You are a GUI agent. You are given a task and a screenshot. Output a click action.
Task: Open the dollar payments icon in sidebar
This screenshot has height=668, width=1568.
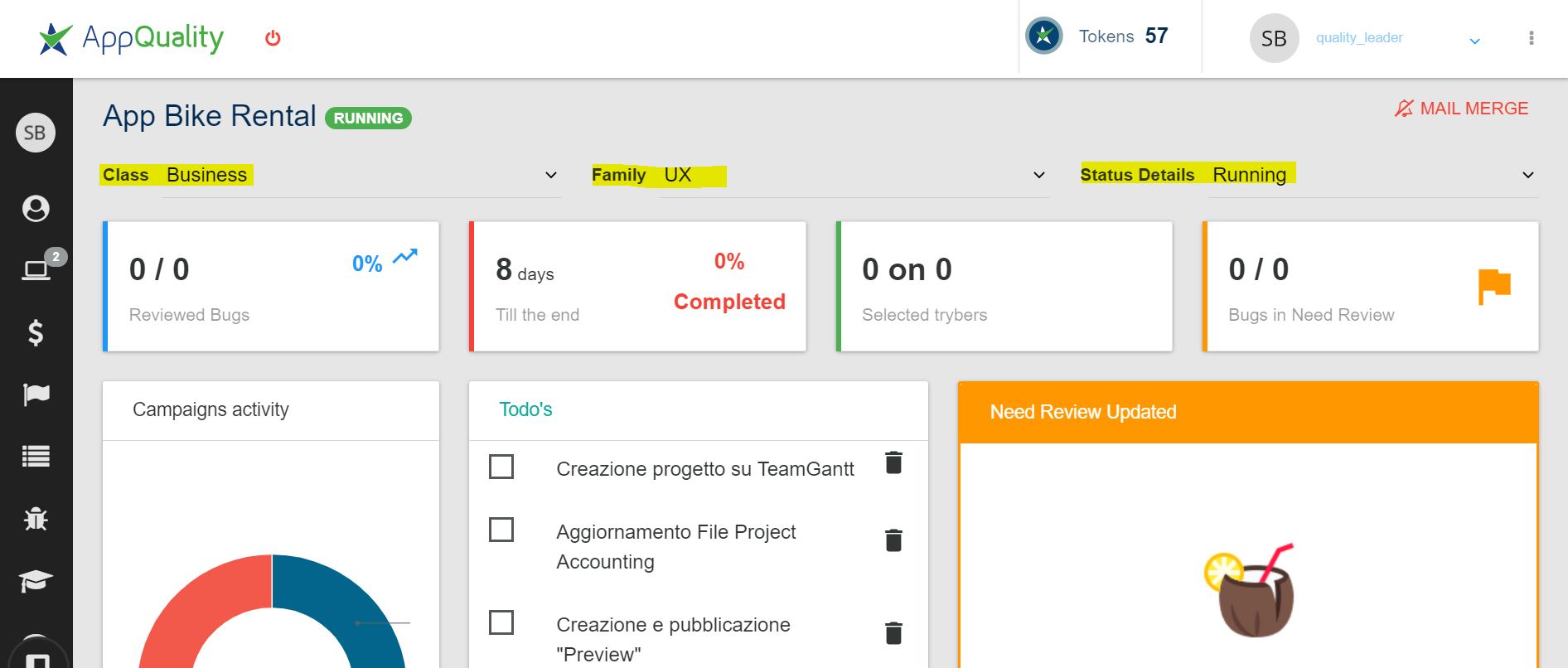click(x=36, y=332)
